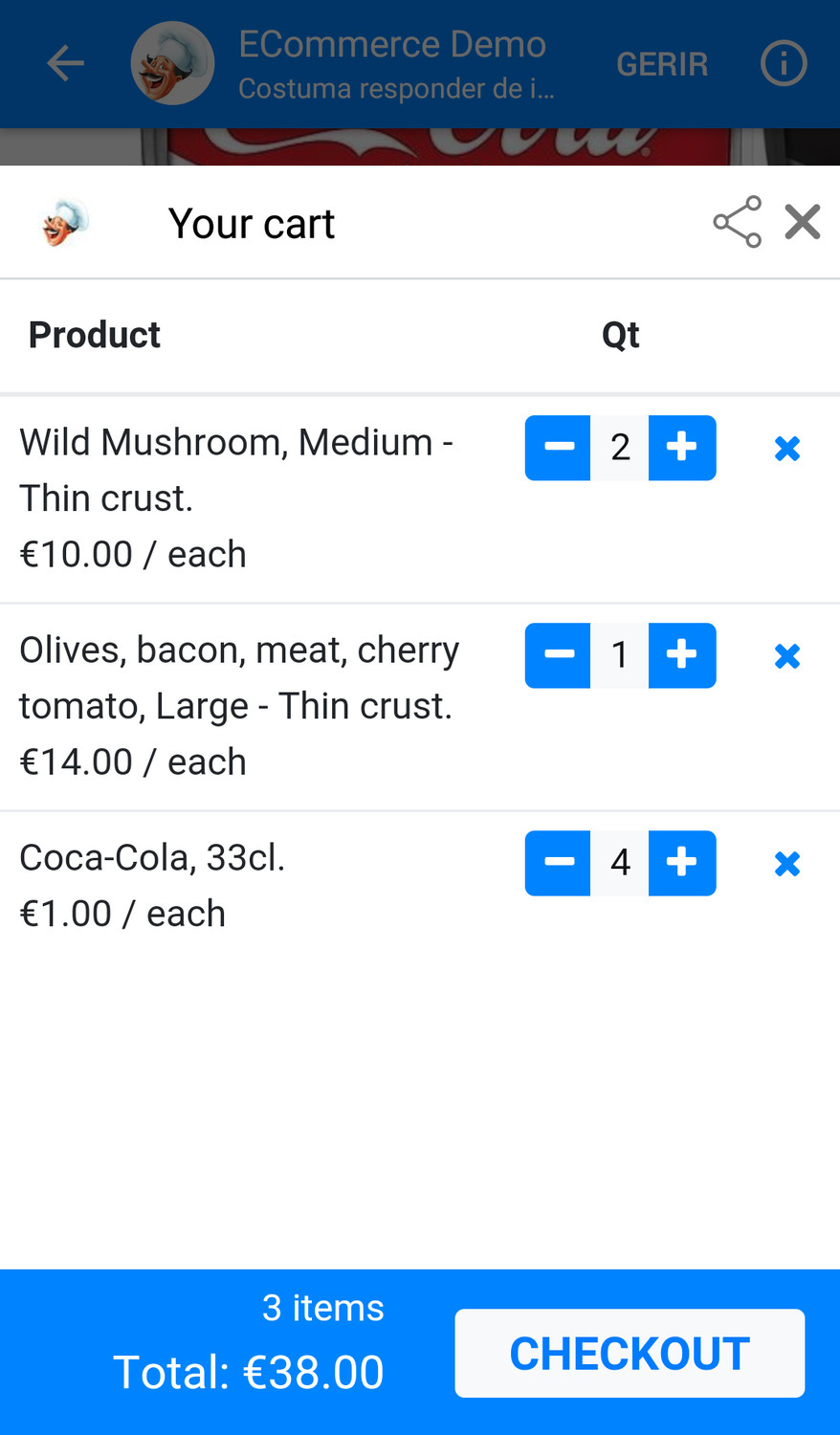The width and height of the screenshot is (840, 1435).
Task: Decrease Coca-Cola quantity by one
Action: click(x=558, y=863)
